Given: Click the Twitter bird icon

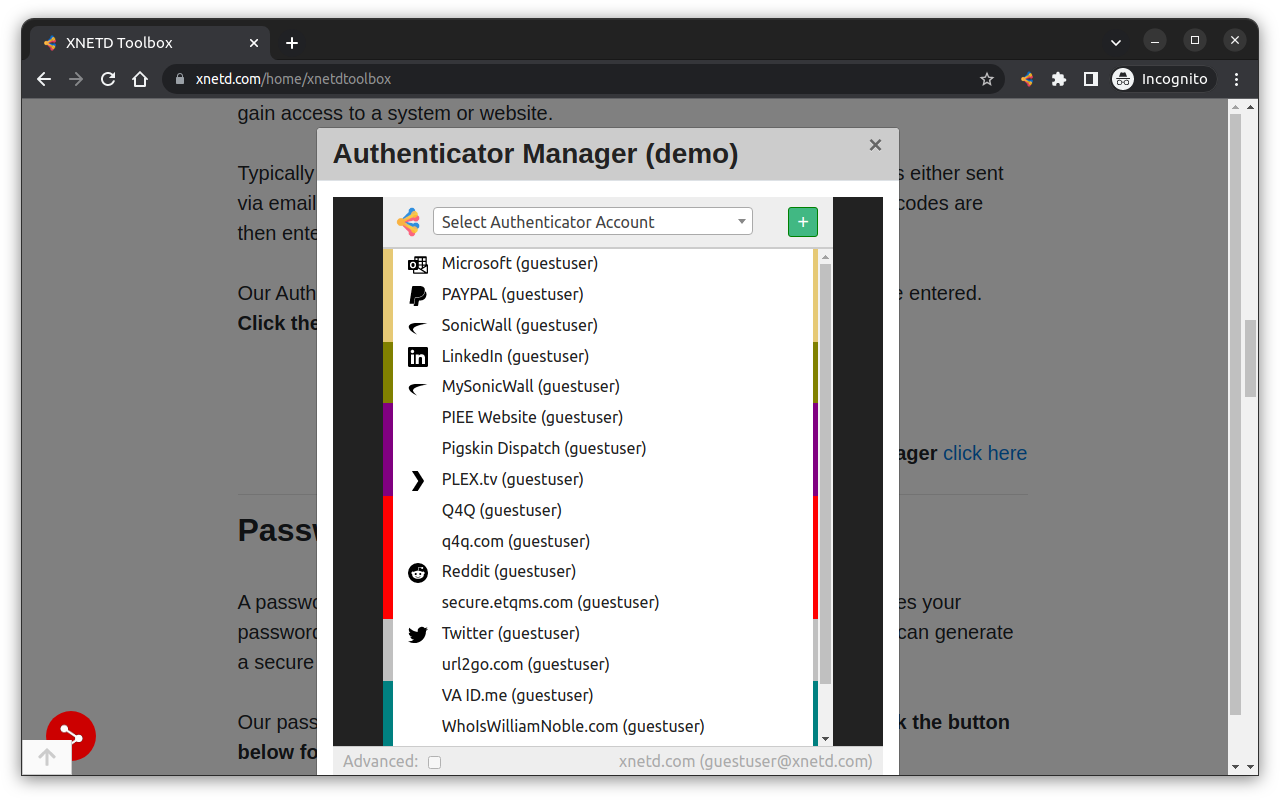Looking at the screenshot, I should point(417,633).
